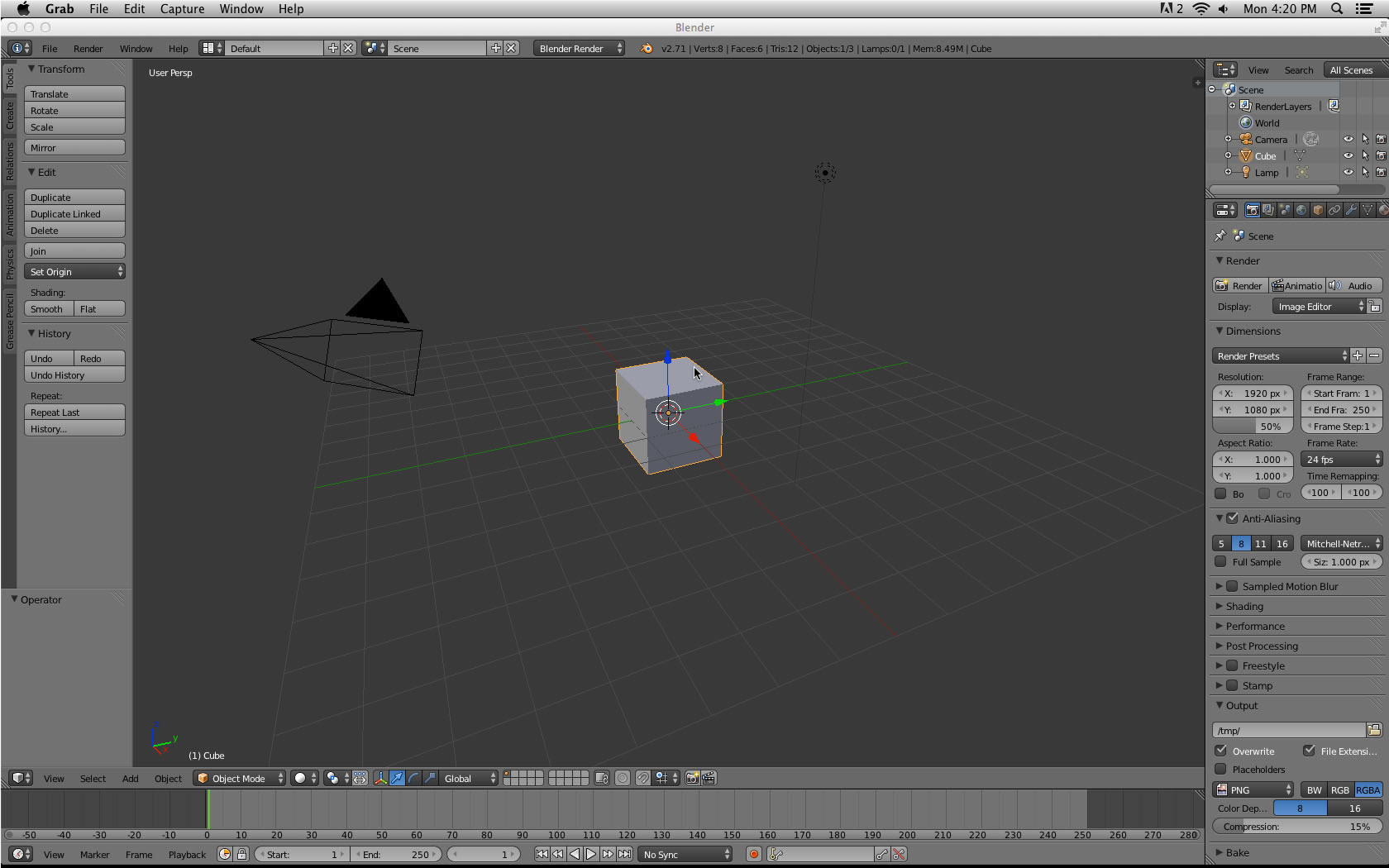Screen dimensions: 1389x868
Task: Click the 3D manipulator widget toggle icon
Action: [380, 778]
